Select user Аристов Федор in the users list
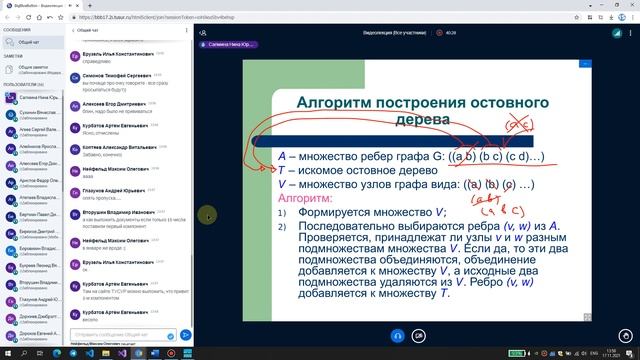Screen dimensions: 640x360 click(x=33, y=182)
